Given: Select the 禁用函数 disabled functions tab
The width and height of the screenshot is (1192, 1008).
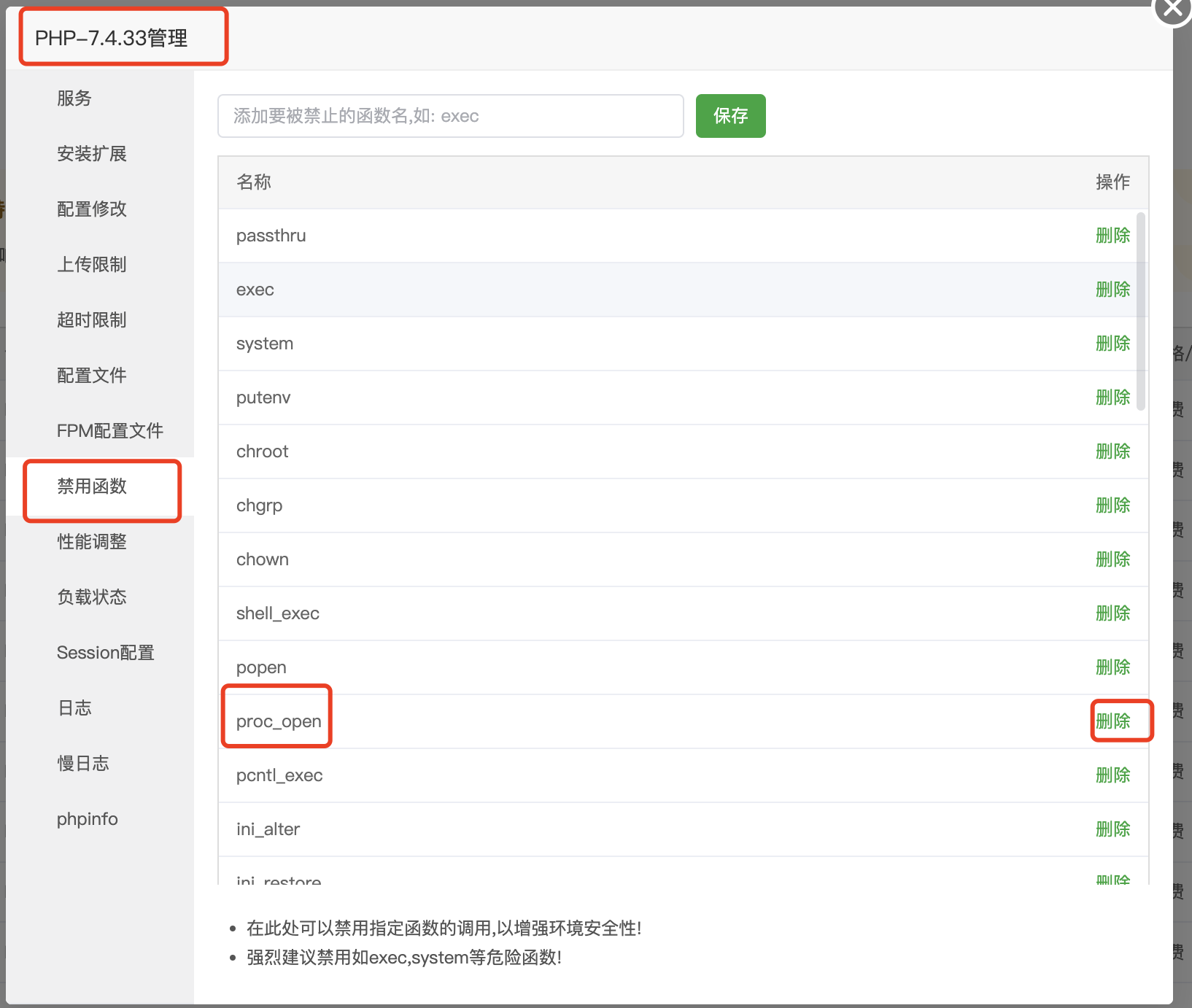Looking at the screenshot, I should click(92, 486).
